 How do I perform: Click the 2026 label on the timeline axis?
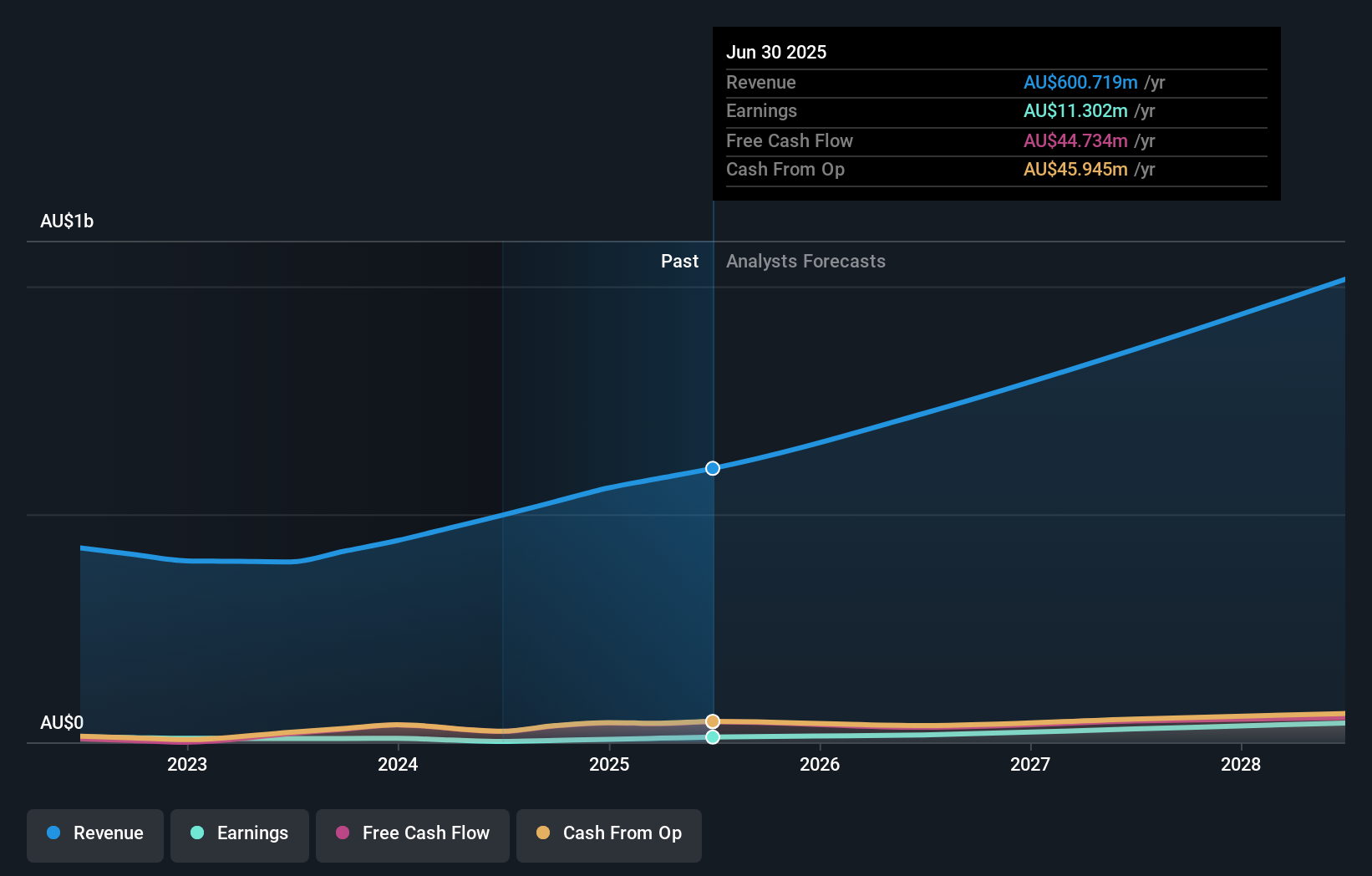(x=821, y=764)
